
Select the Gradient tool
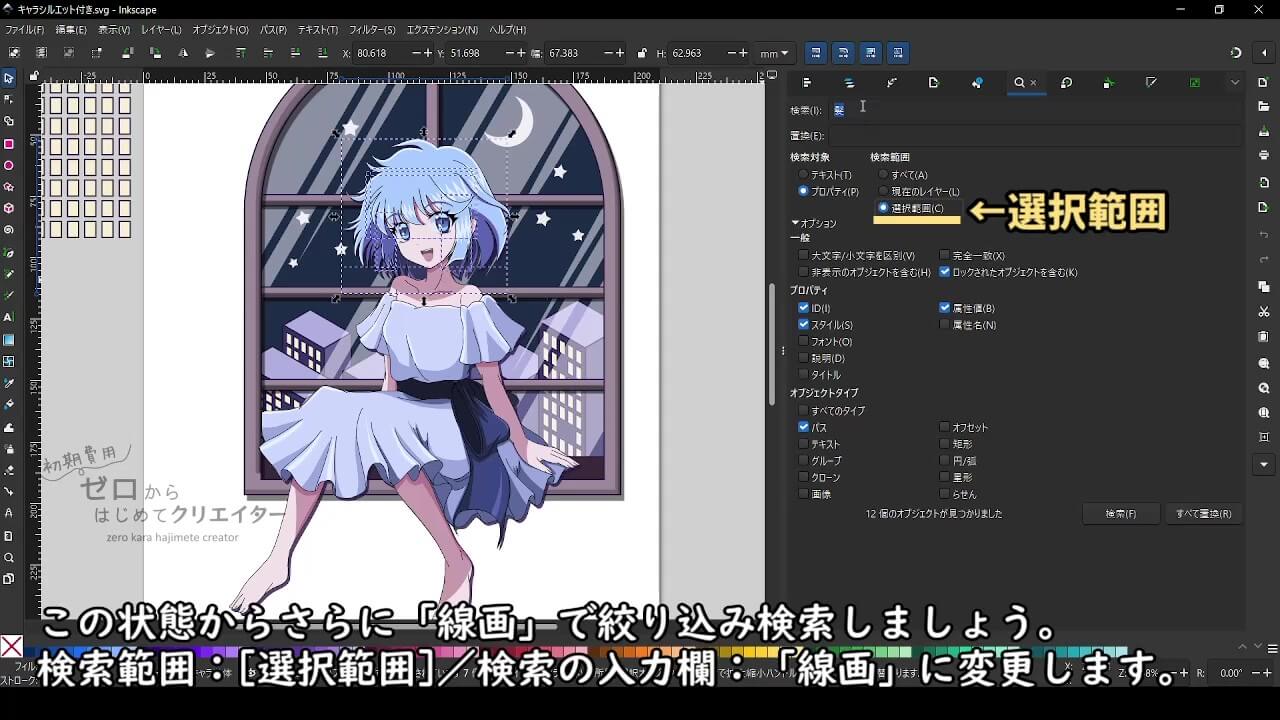(x=9, y=339)
